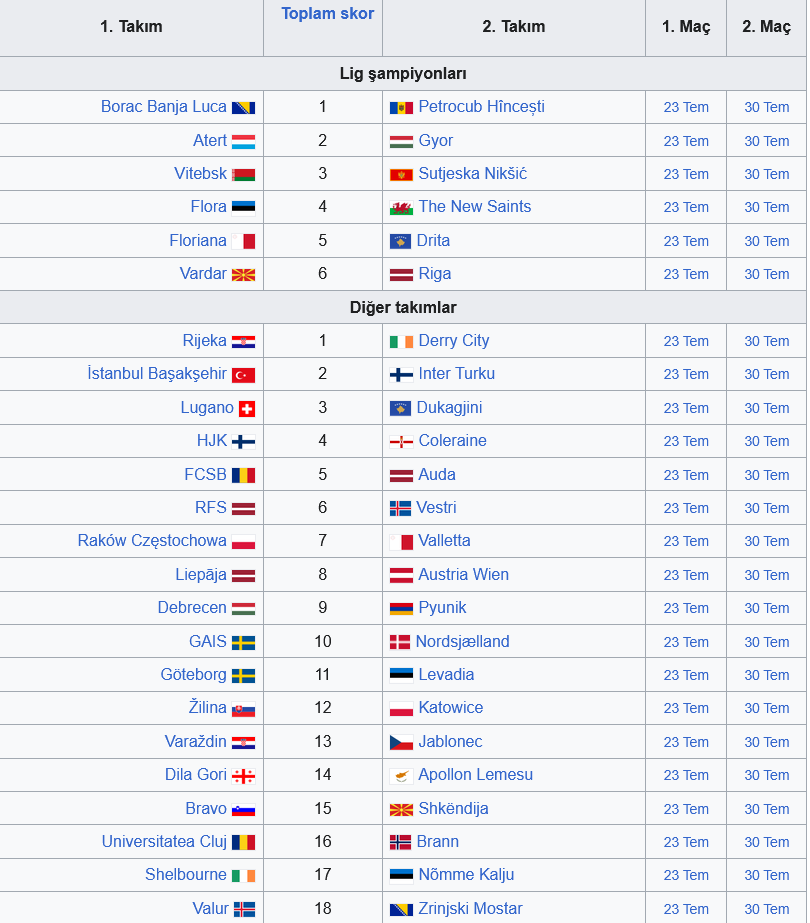Image resolution: width=810 pixels, height=923 pixels.
Task: Click the 30 Tem date in Valur row
Action: pos(766,909)
